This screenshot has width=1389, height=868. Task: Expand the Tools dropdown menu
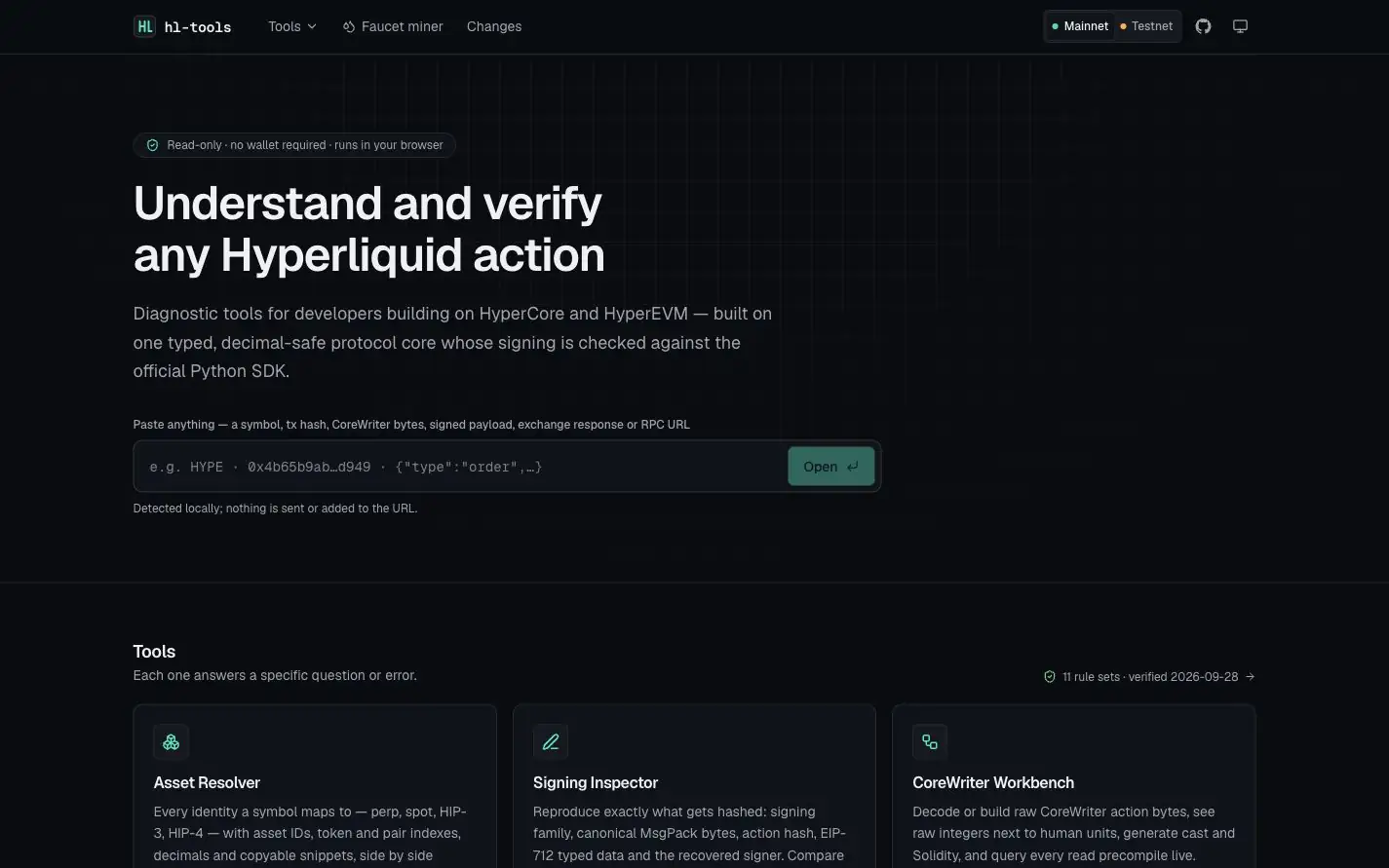coord(292,26)
